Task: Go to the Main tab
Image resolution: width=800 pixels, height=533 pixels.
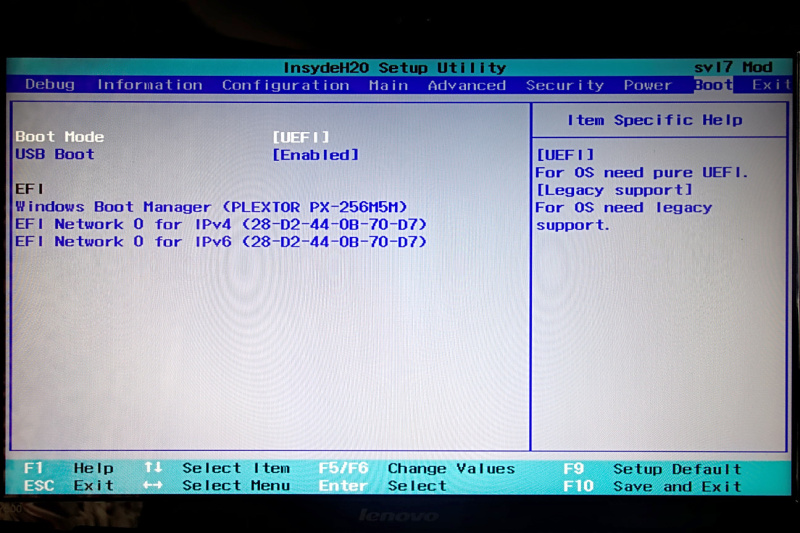Action: 388,85
